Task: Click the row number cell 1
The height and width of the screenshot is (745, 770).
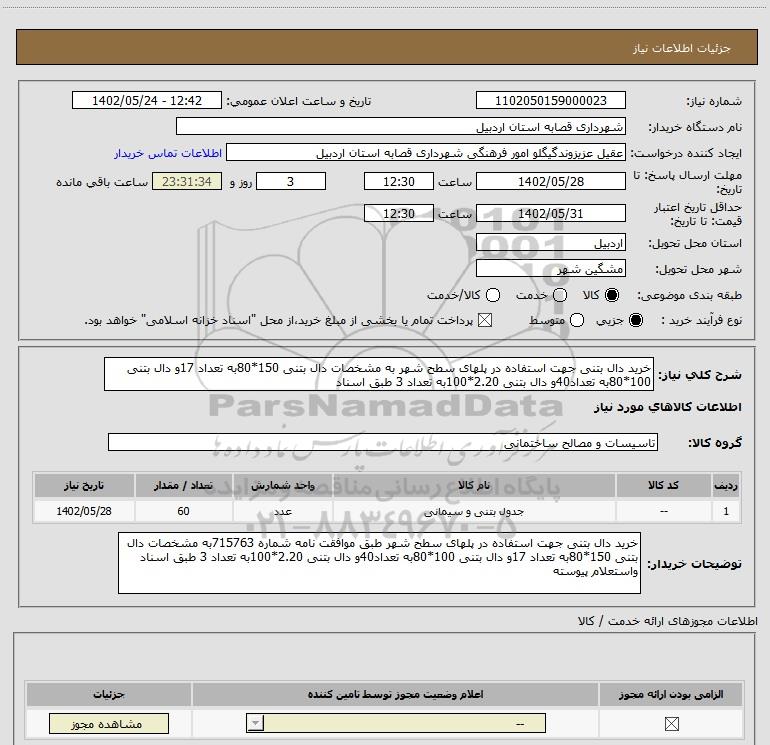Action: (726, 511)
